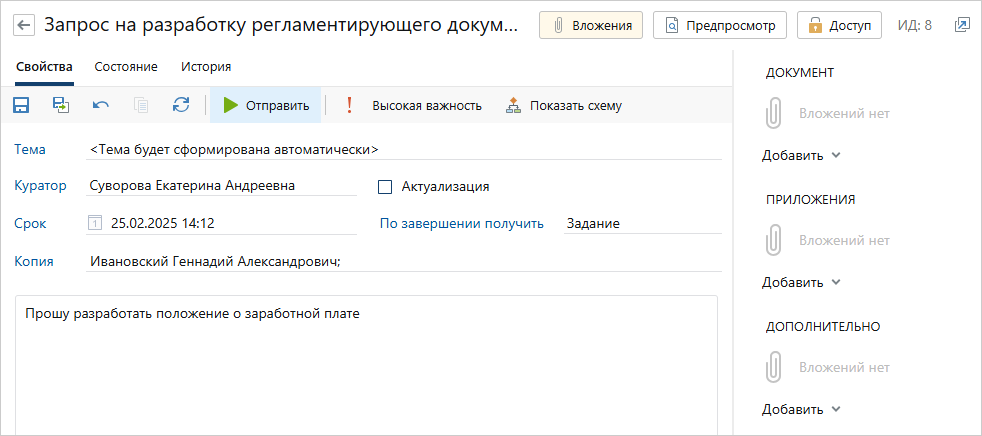Click paperclip icon under ДОКУМЕНТ section
The width and height of the screenshot is (982, 436).
(774, 114)
